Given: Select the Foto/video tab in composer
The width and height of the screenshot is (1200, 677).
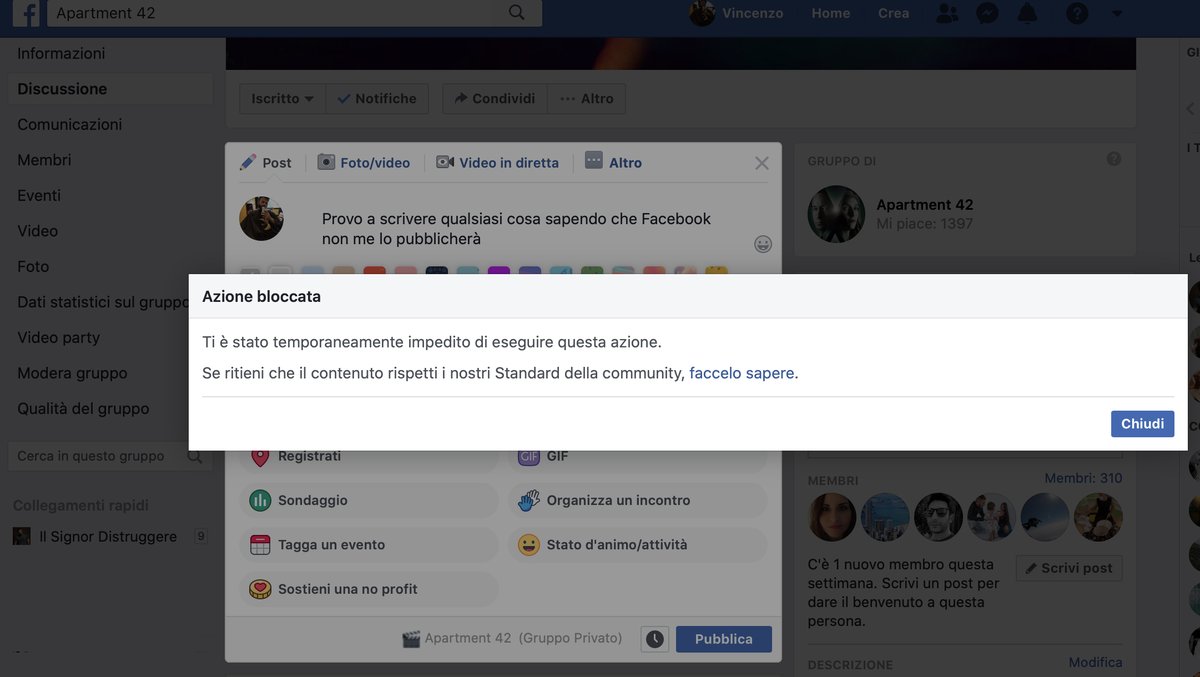Looking at the screenshot, I should pyautogui.click(x=364, y=163).
